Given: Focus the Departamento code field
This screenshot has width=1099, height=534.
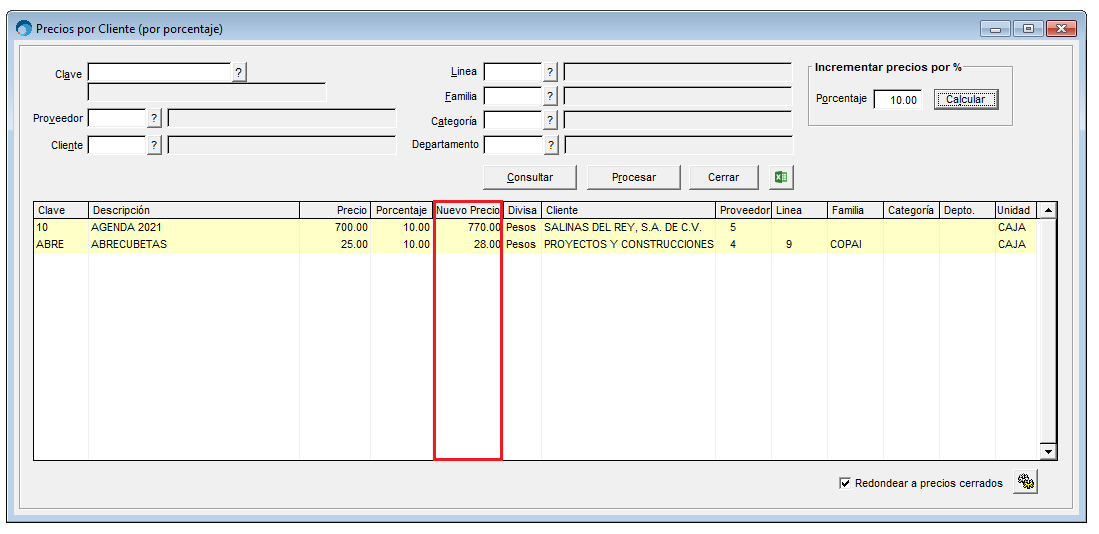Looking at the screenshot, I should point(513,145).
